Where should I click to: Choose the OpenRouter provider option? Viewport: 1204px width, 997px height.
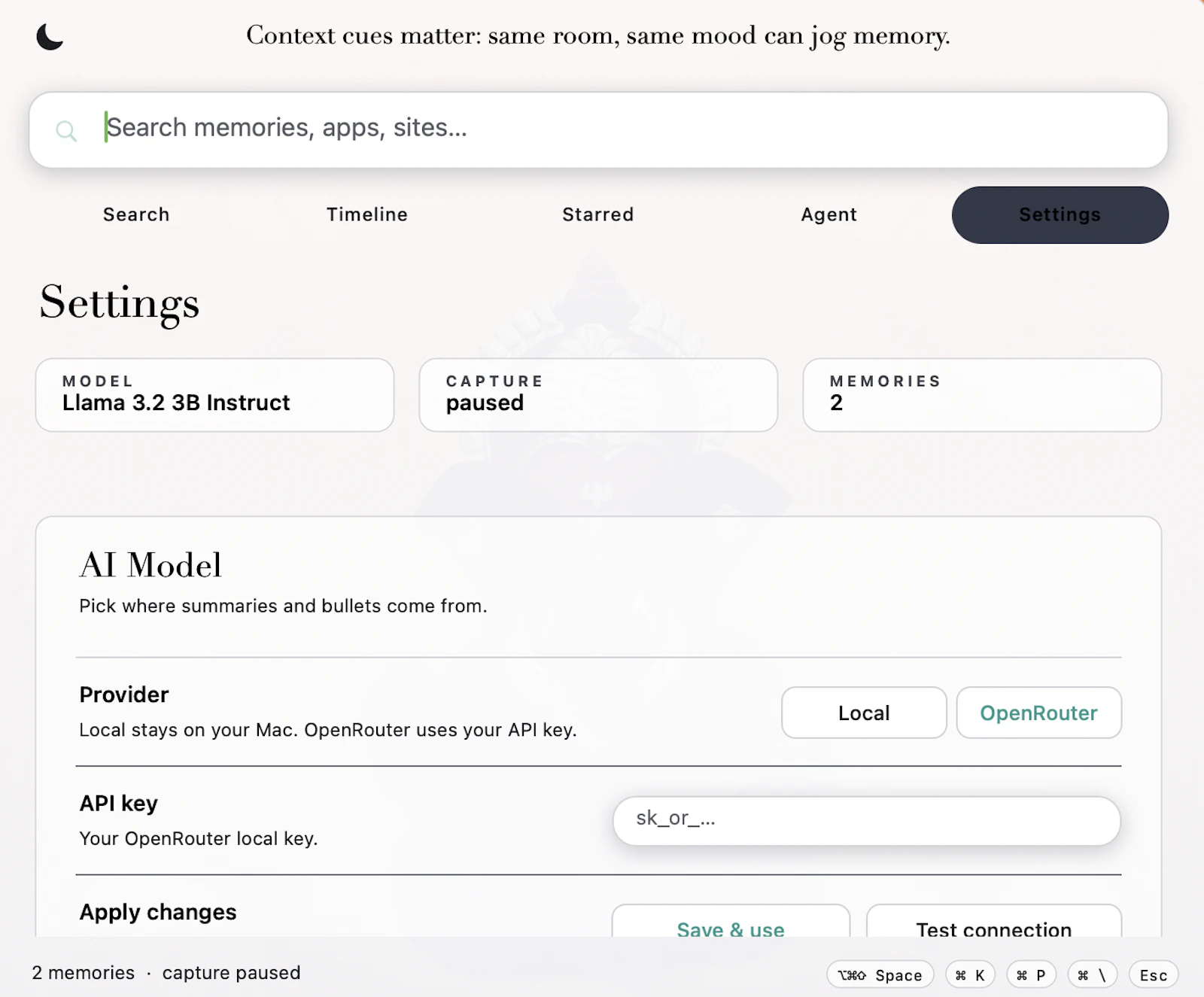[x=1038, y=713]
